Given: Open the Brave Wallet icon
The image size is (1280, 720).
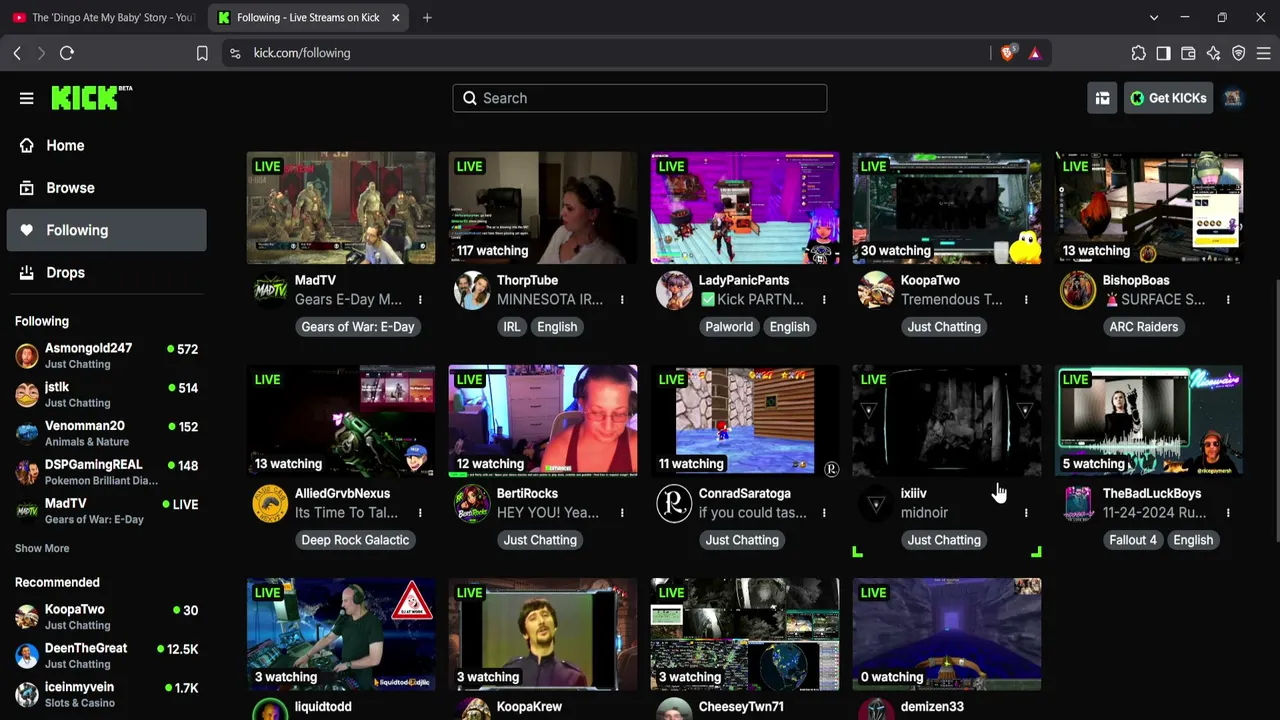Looking at the screenshot, I should (x=1188, y=53).
